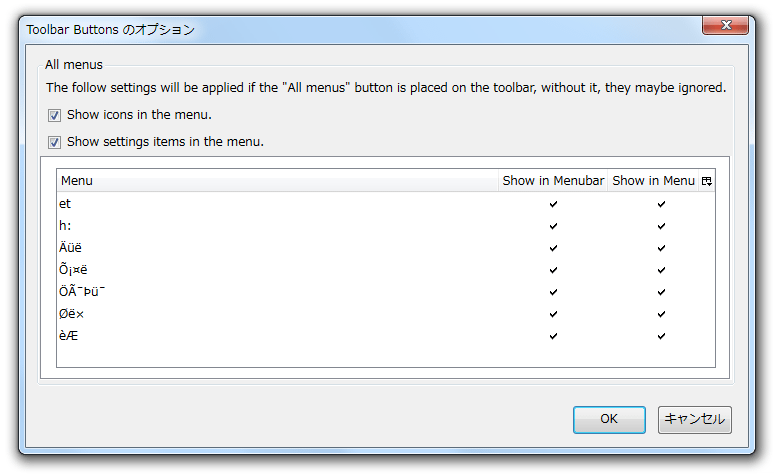Select the 'Õ¡¤ë' menu row
Screen dimensions: 777x476
point(386,270)
